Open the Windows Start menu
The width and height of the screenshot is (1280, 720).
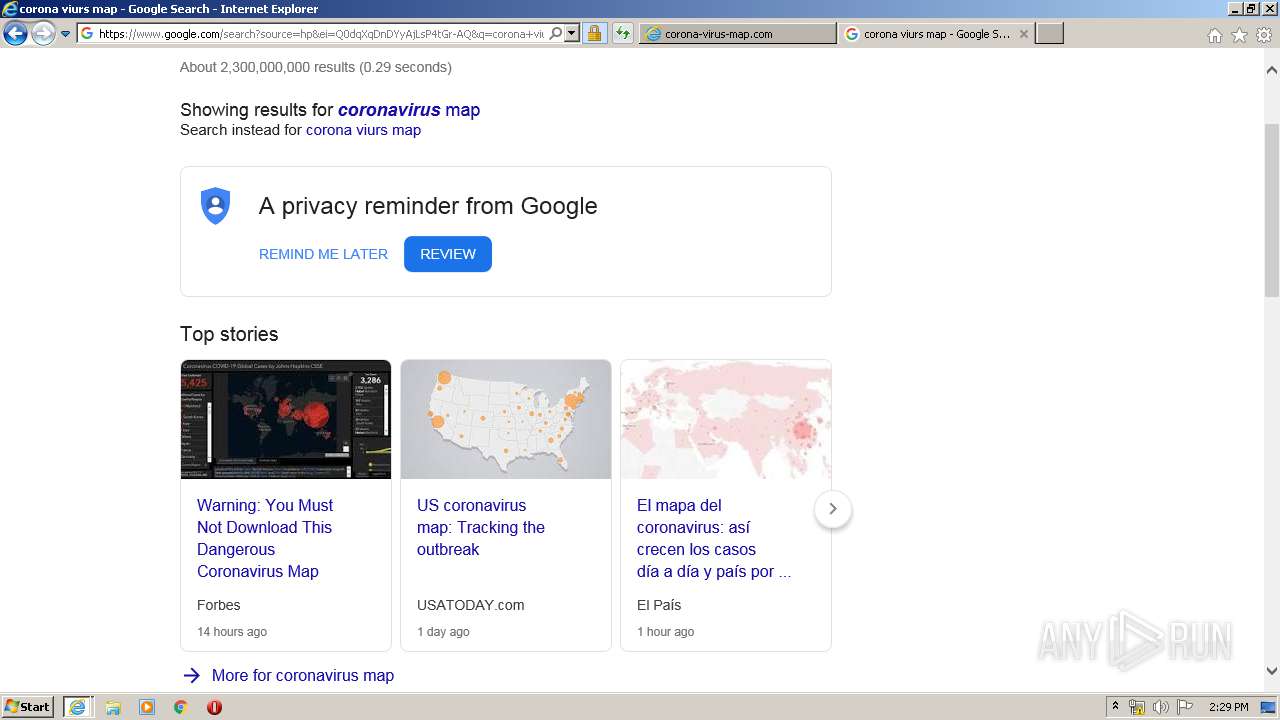pyautogui.click(x=28, y=706)
